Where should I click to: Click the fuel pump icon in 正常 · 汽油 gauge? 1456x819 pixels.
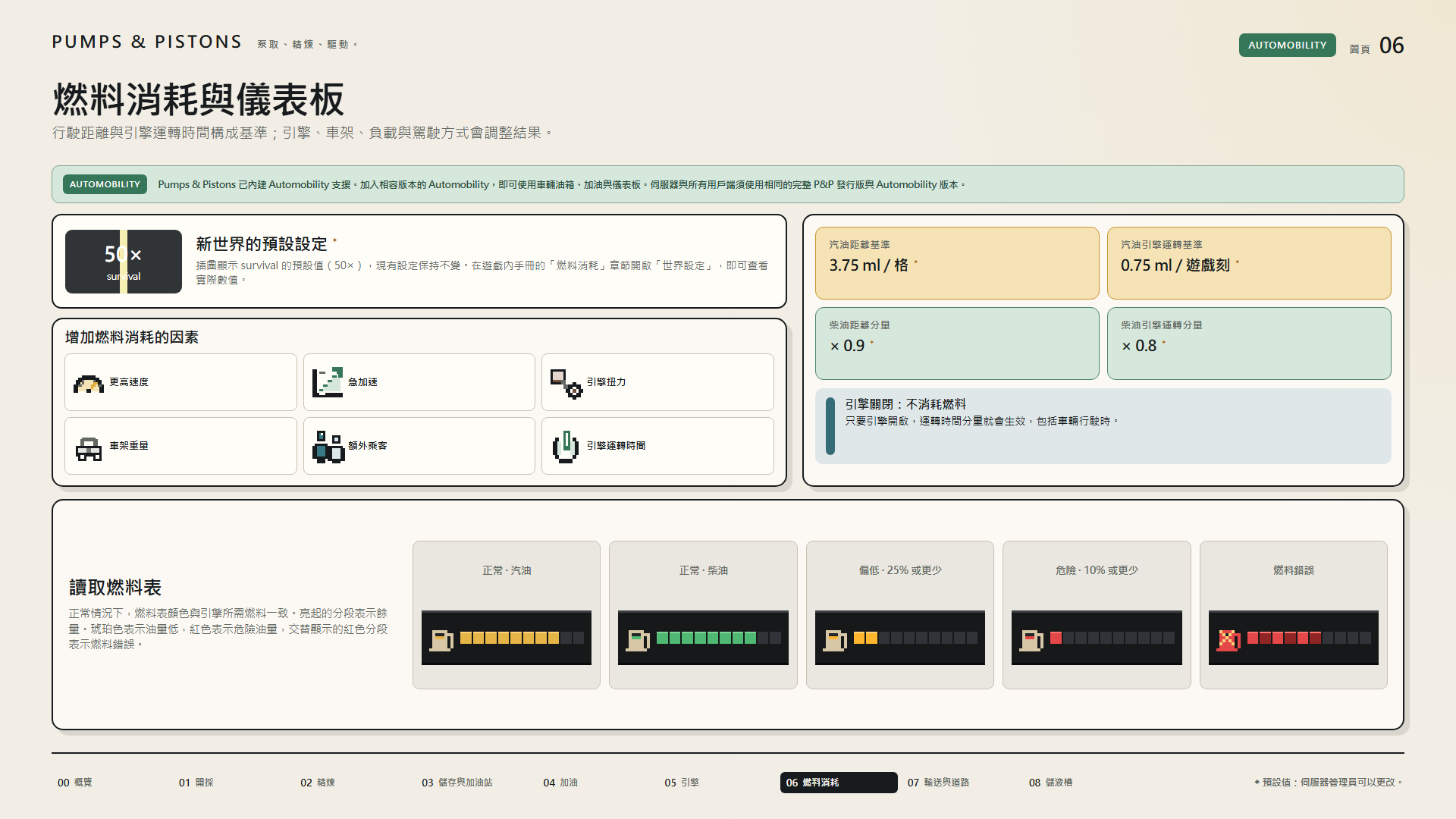[x=441, y=640]
